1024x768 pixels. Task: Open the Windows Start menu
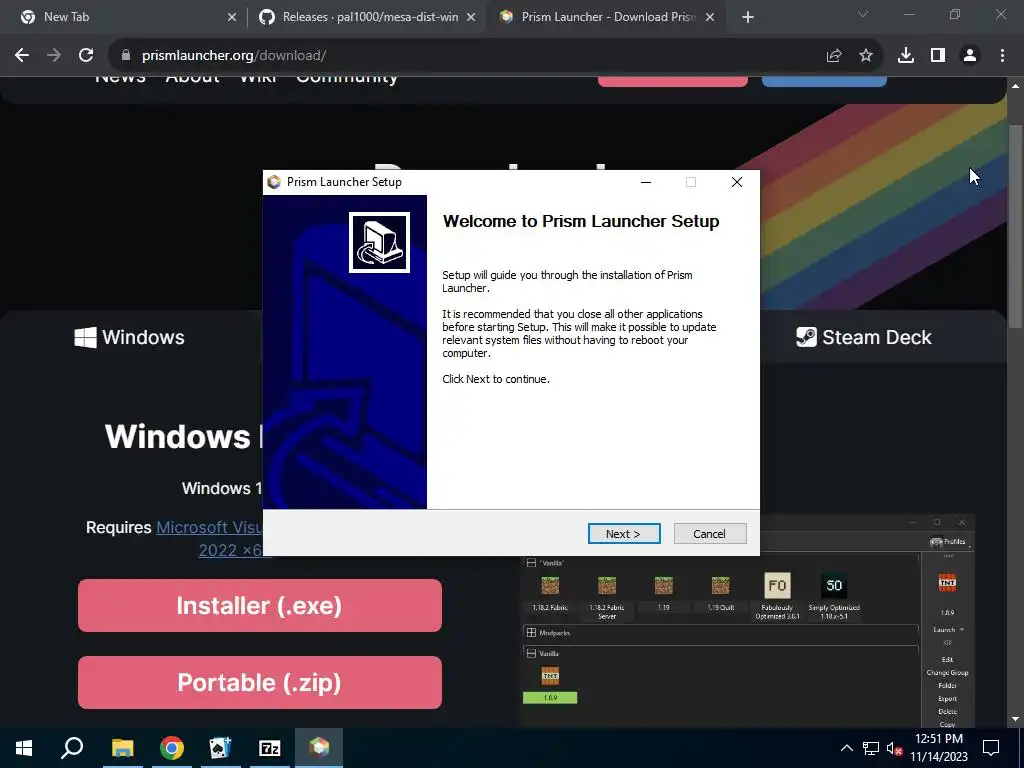tap(24, 748)
